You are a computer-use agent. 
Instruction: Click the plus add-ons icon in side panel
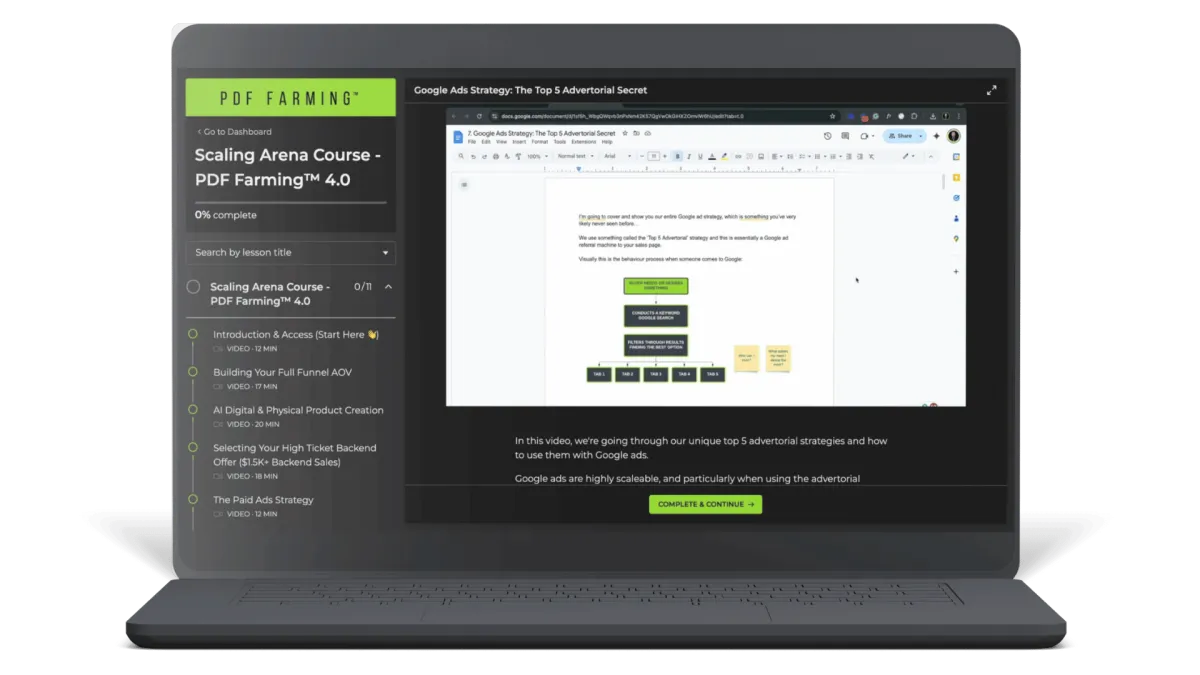coord(956,271)
